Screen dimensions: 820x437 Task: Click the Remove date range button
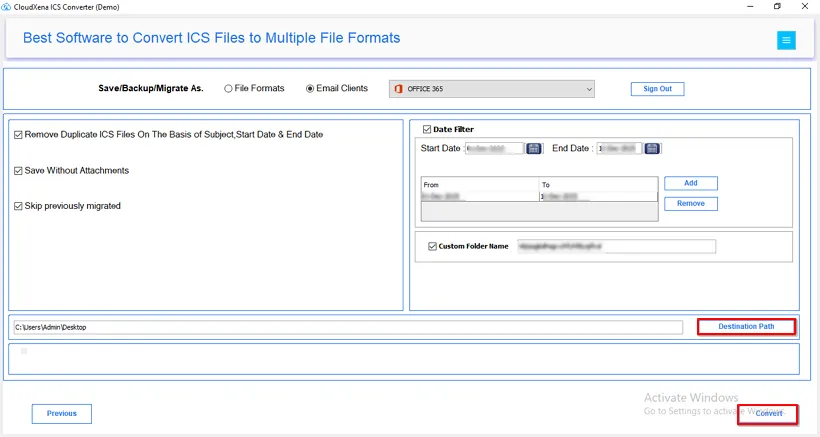pos(691,203)
